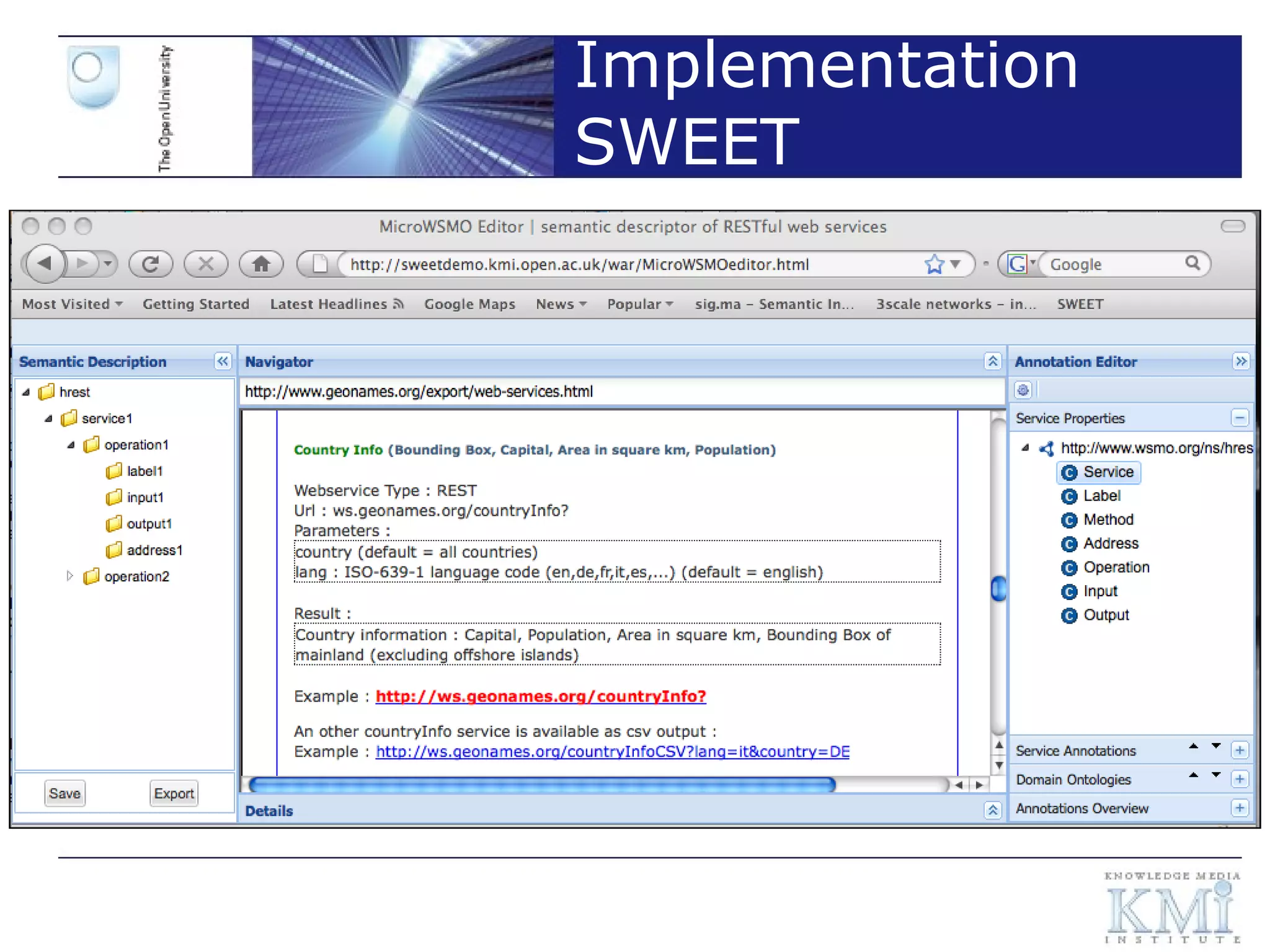Image resolution: width=1270 pixels, height=952 pixels.
Task: Select the Service class annotation
Action: [1098, 472]
